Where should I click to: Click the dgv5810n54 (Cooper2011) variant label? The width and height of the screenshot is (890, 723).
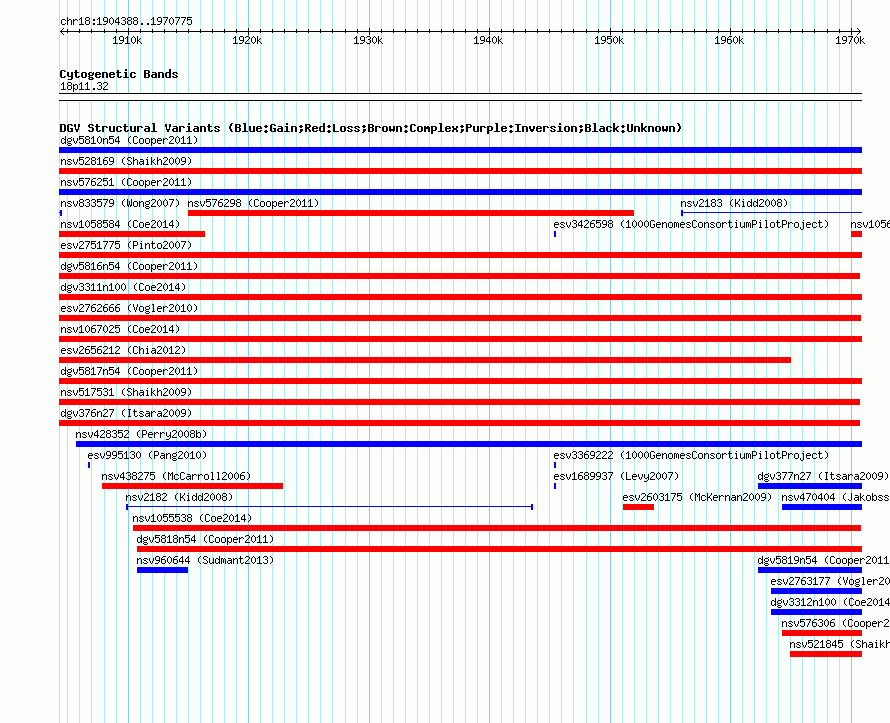[129, 140]
